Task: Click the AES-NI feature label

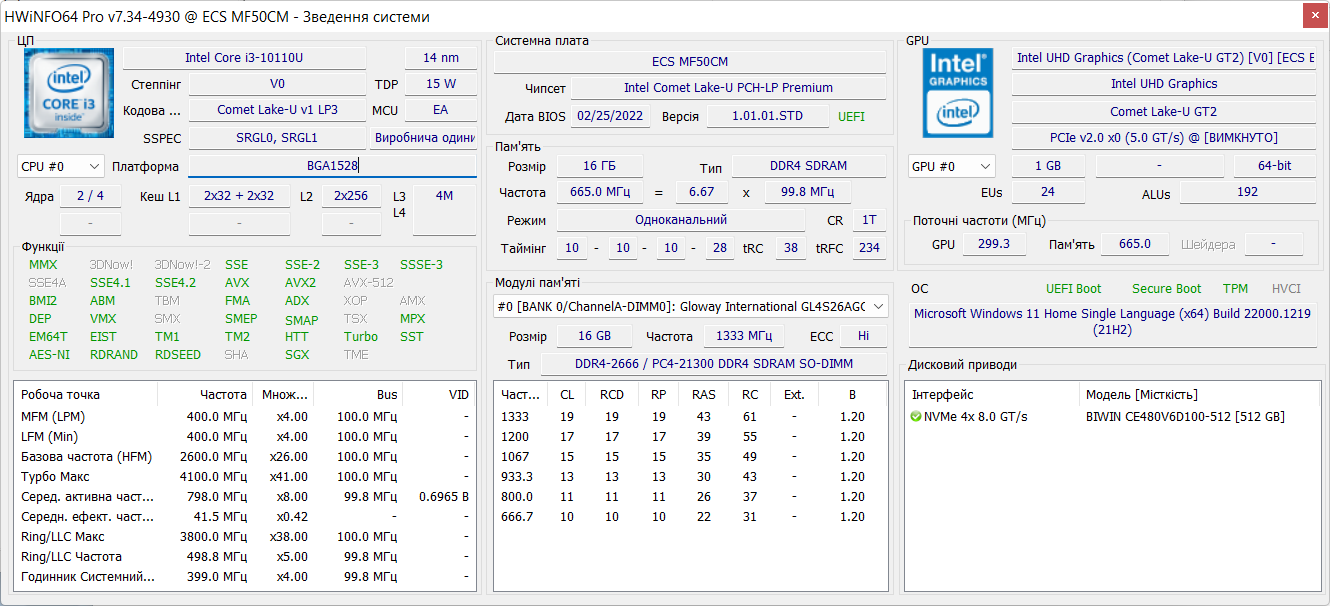Action: tap(50, 355)
